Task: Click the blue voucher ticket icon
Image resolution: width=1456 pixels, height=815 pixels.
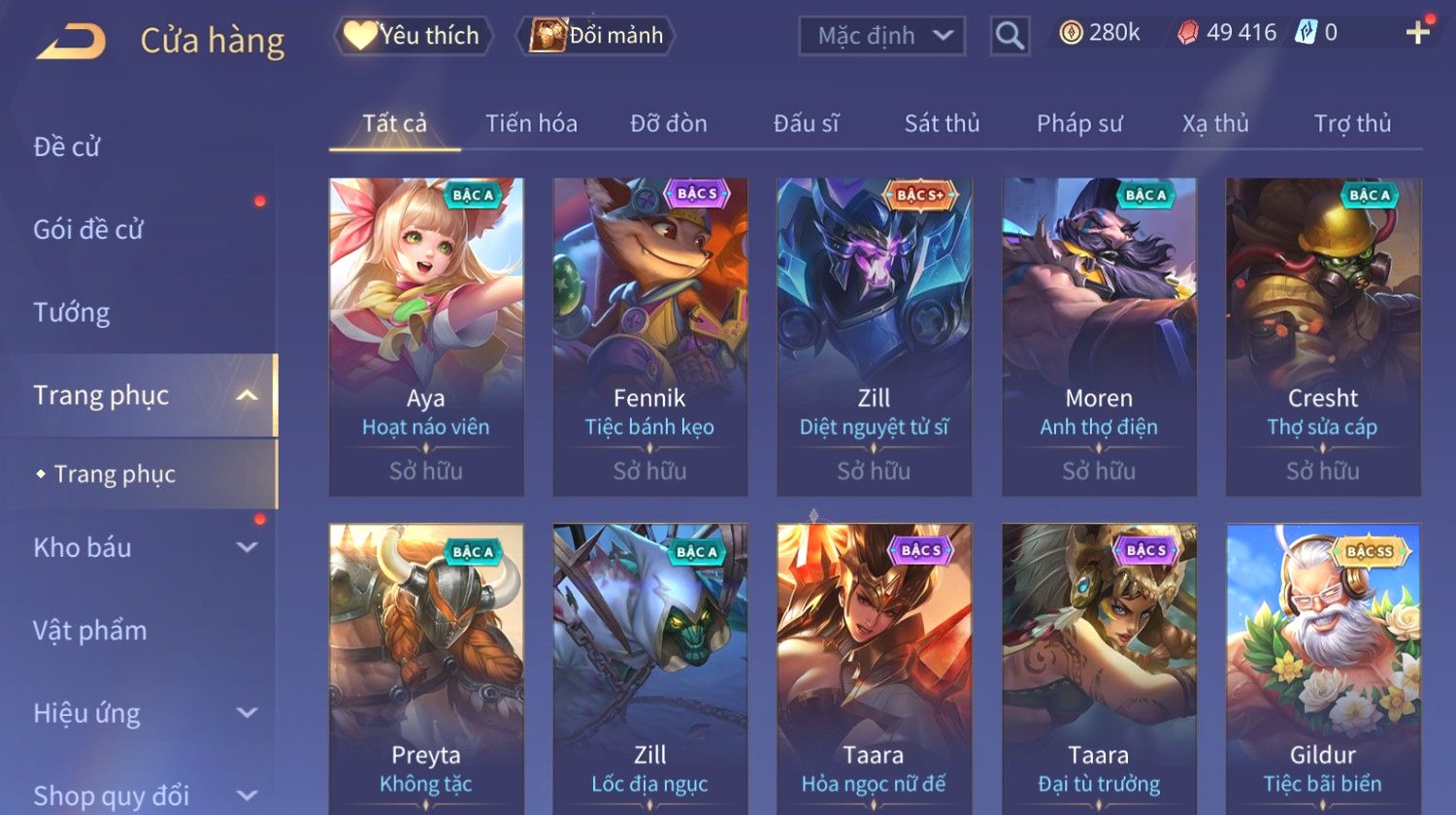Action: pyautogui.click(x=1306, y=33)
